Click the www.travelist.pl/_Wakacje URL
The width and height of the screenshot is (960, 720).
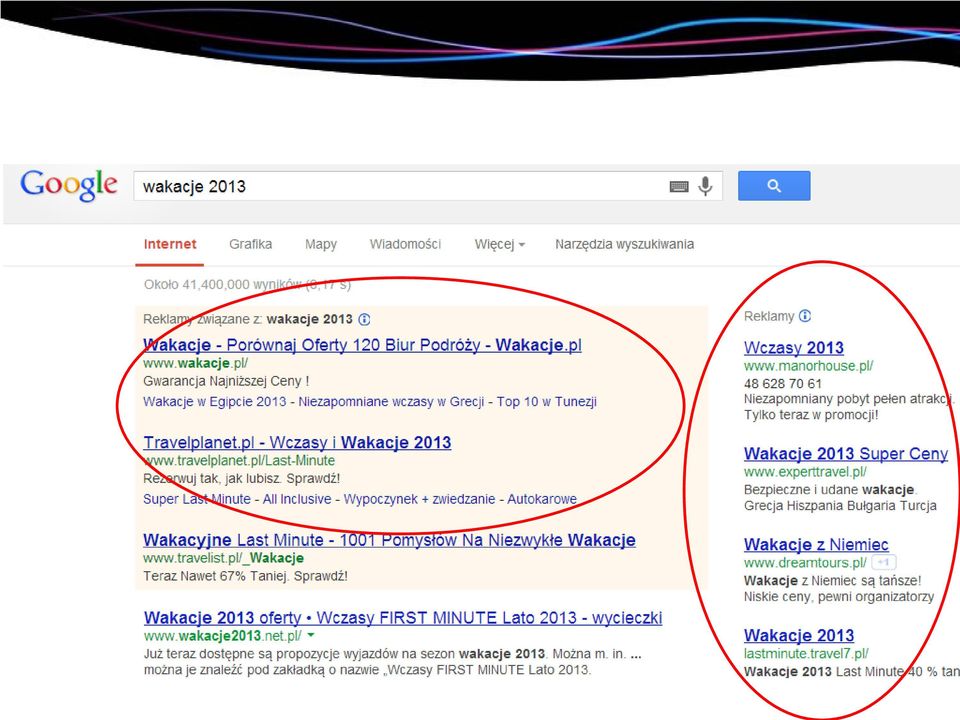(223, 558)
